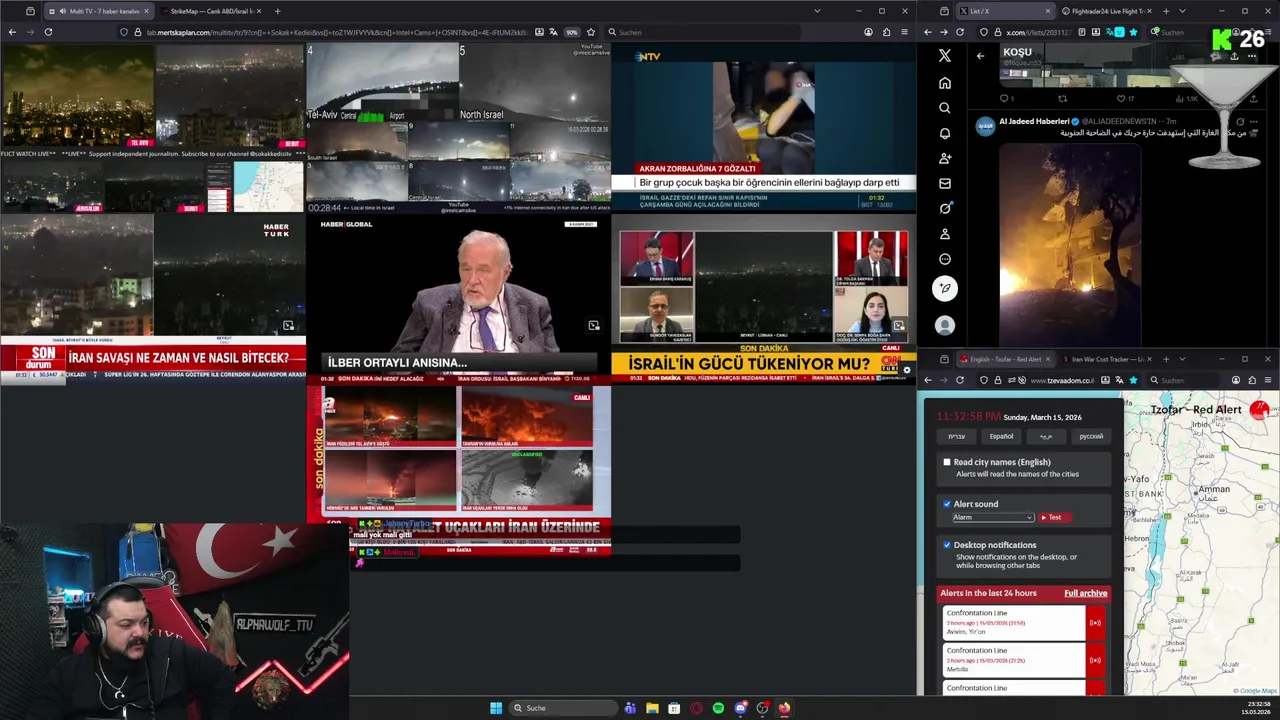Go to Home in X sidebar
The image size is (1280, 720).
tap(945, 83)
